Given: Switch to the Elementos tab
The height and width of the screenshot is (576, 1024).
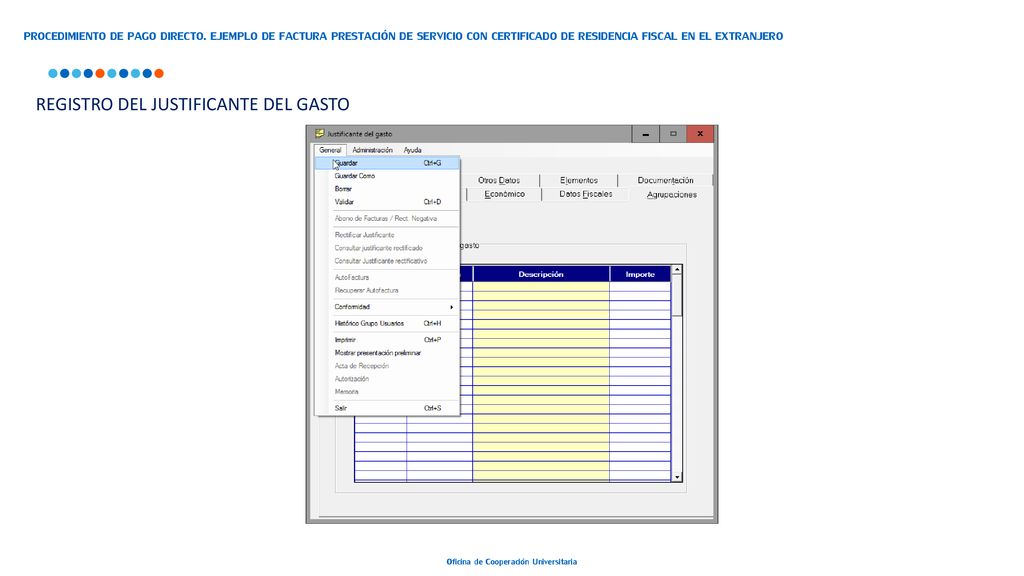Looking at the screenshot, I should click(579, 180).
